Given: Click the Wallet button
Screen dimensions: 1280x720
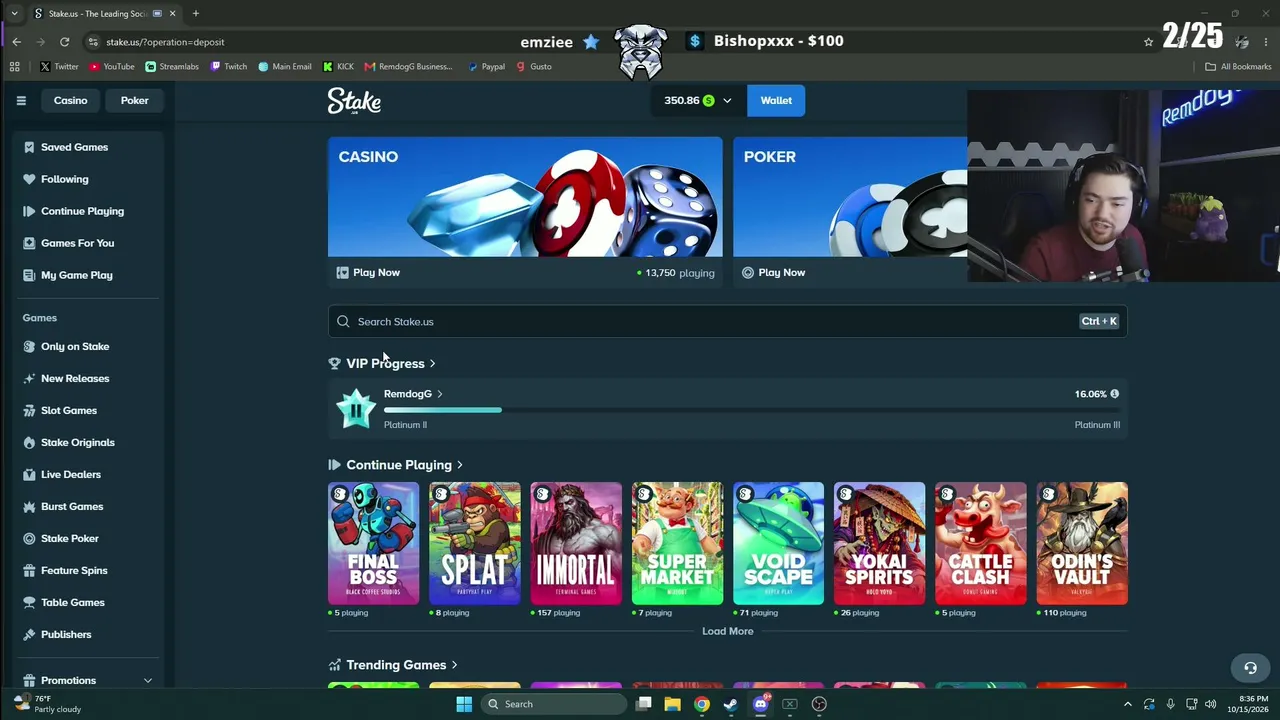Looking at the screenshot, I should tap(776, 100).
